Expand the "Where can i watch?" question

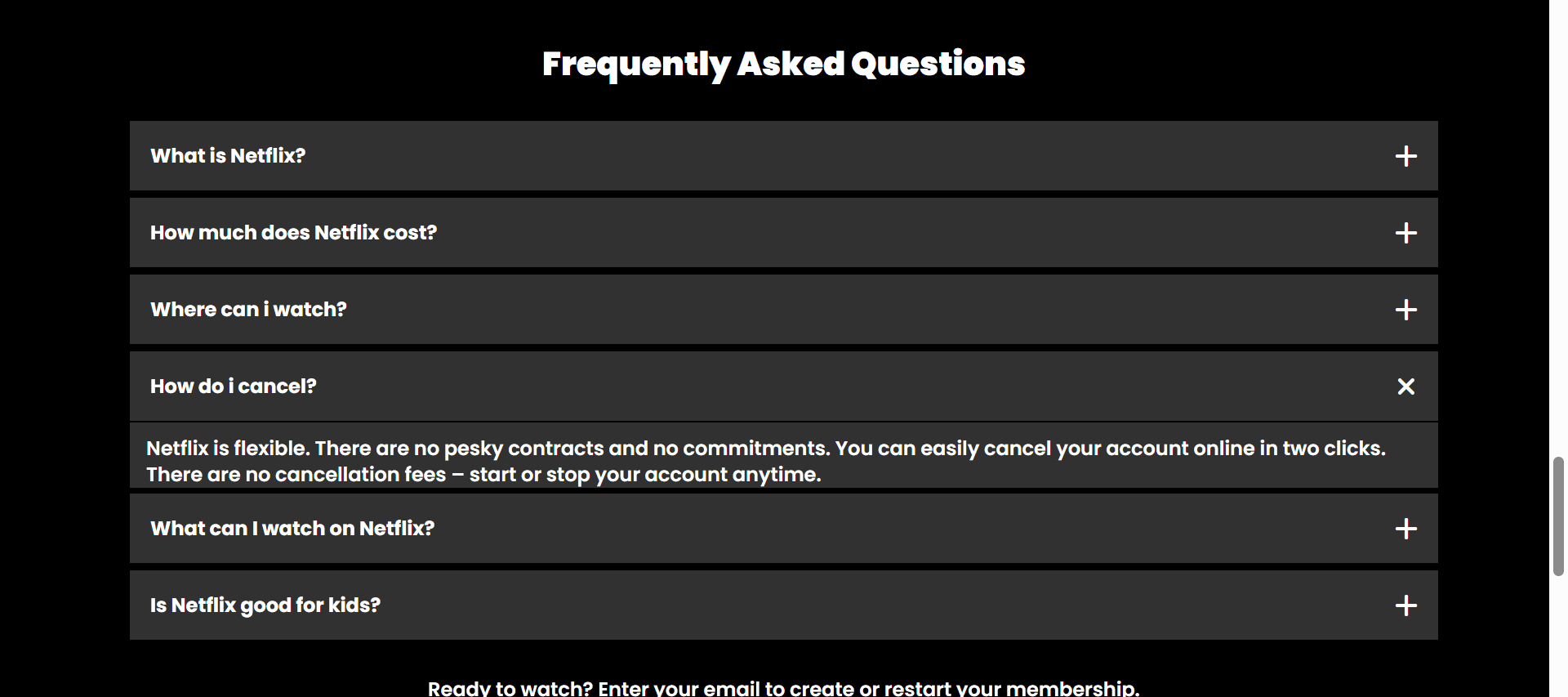click(248, 310)
